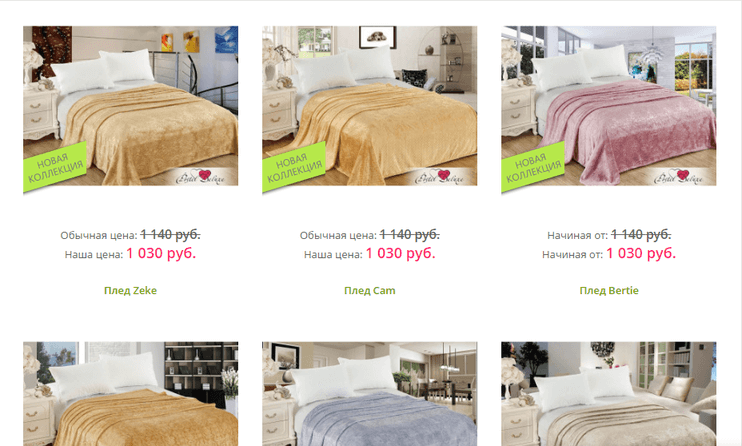Click the 1 030 руб. price under Cam
742x446 pixels.
pos(400,253)
